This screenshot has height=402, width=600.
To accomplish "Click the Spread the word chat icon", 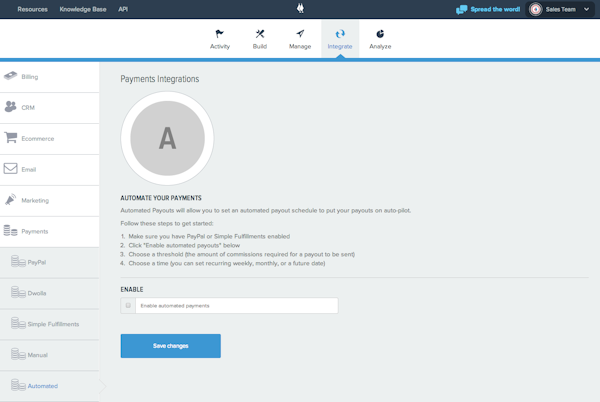I will pos(461,9).
